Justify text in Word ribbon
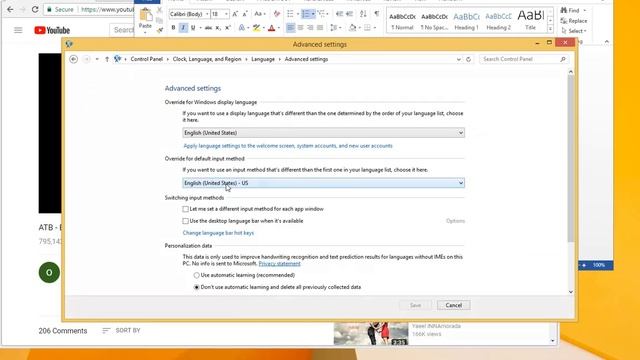Screen dimensions: 640x360 tap(320, 28)
